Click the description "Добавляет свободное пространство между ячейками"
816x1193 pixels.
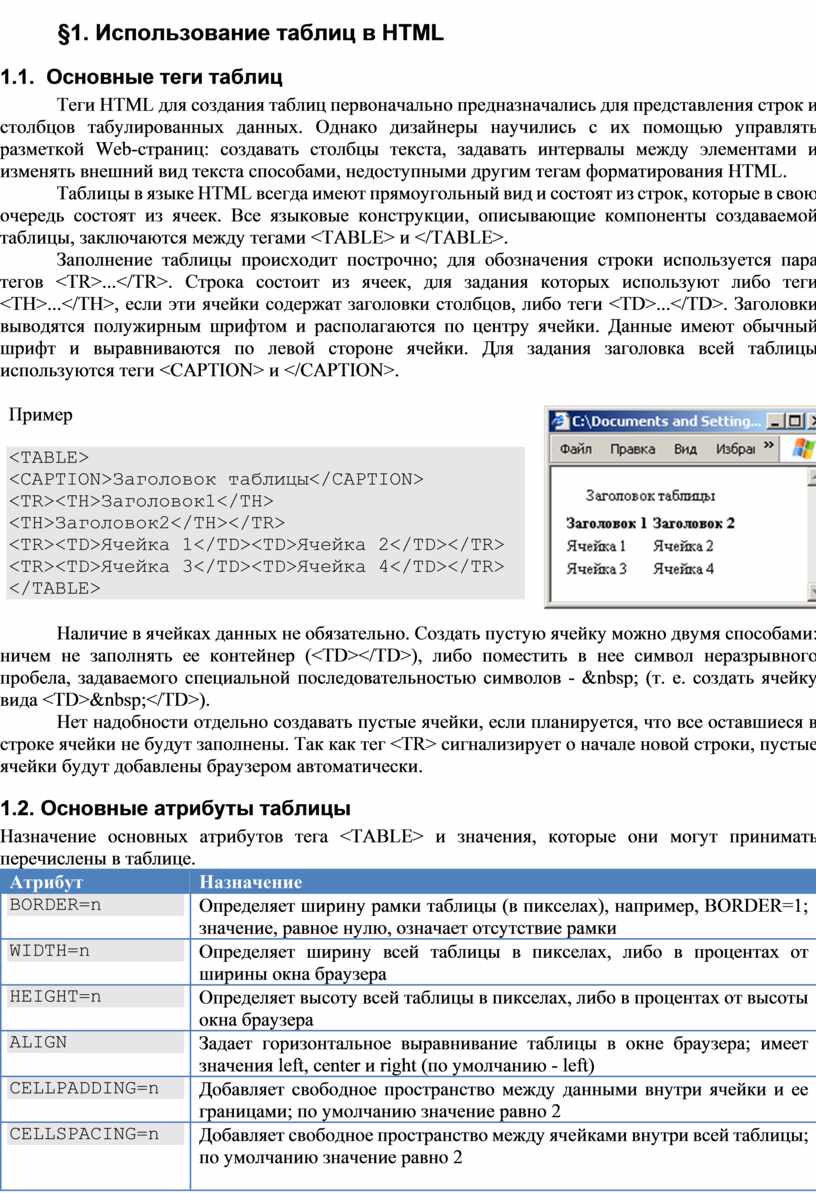(x=503, y=1147)
